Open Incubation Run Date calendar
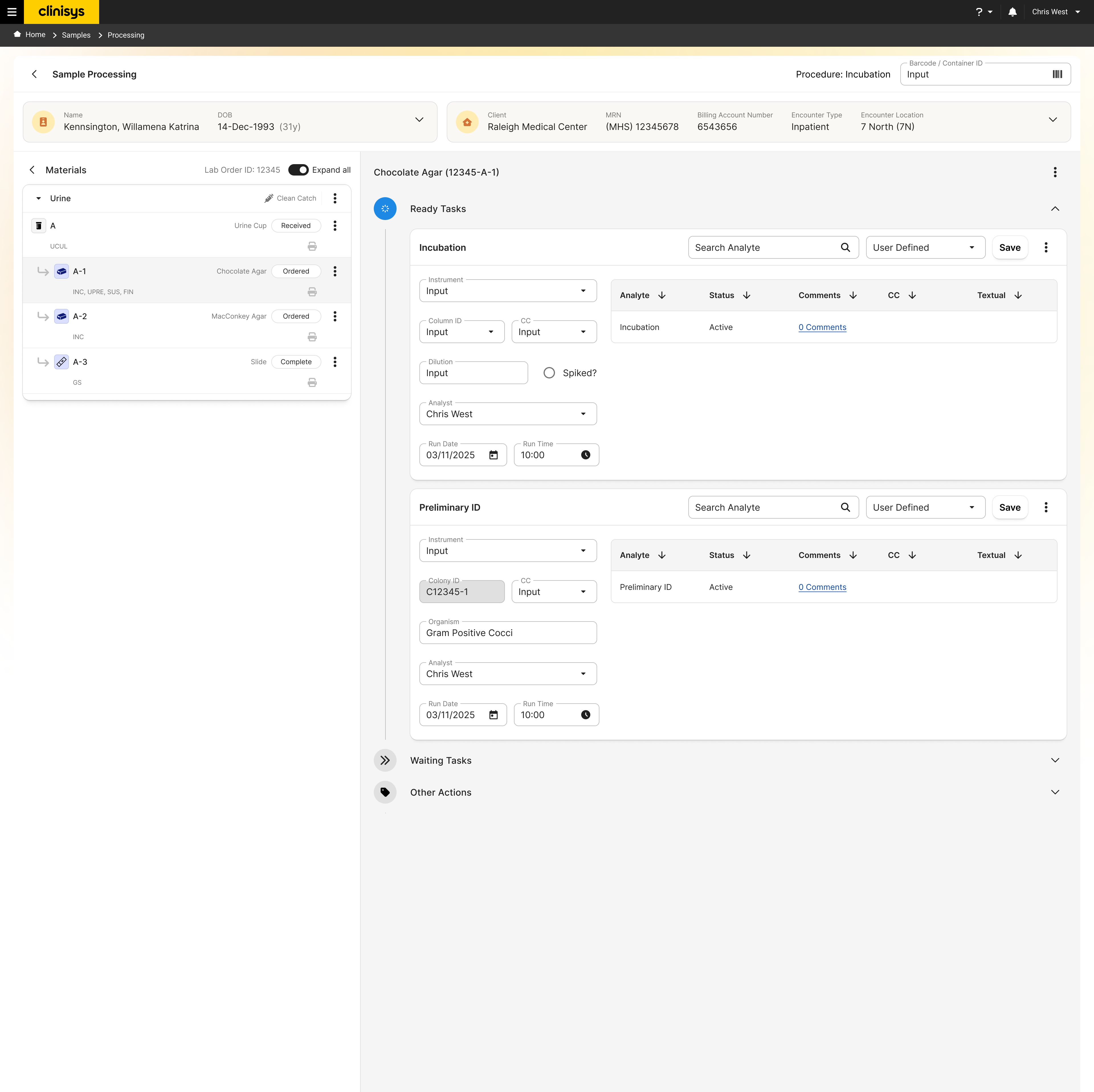The image size is (1094, 1092). point(493,455)
